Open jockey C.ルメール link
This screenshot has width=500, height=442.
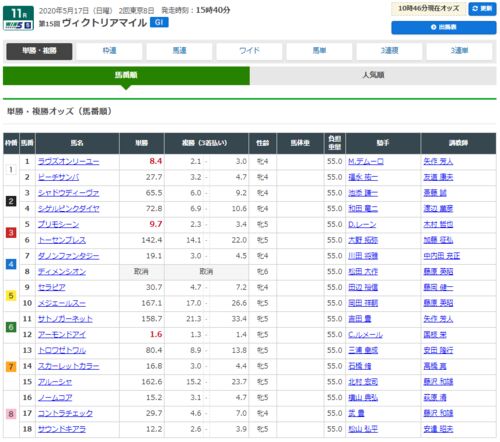(x=365, y=335)
